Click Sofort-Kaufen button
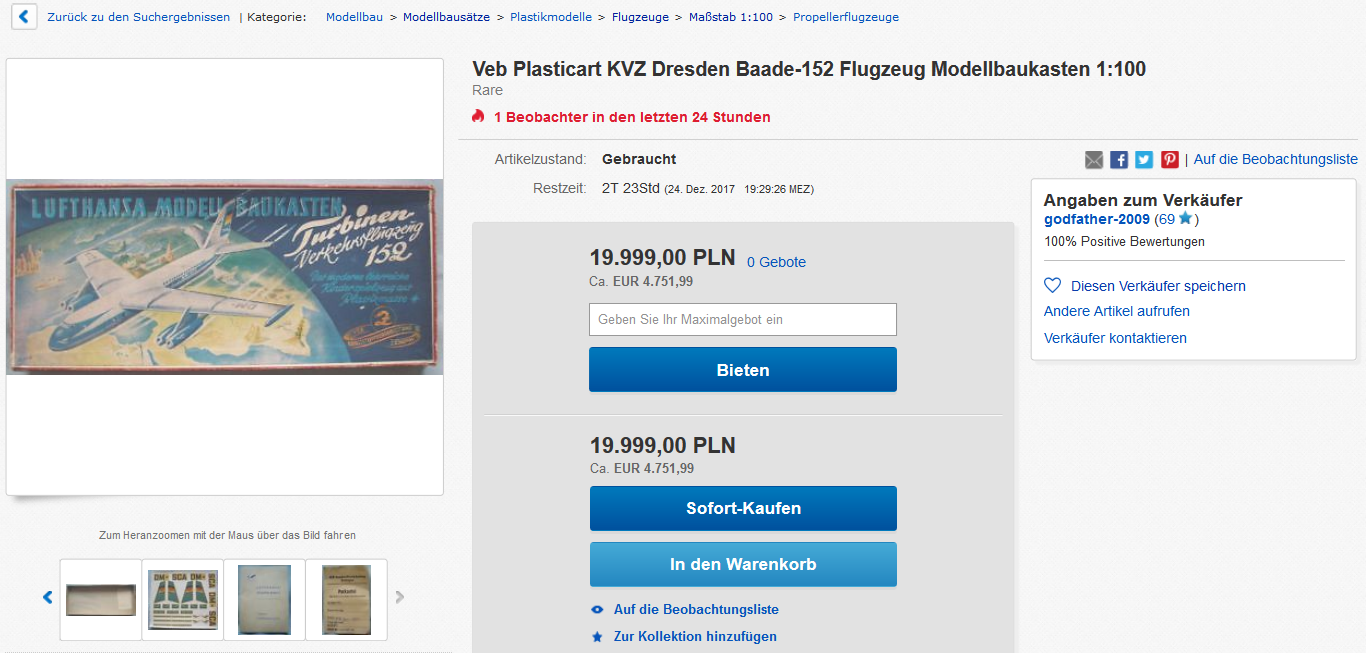1366x653 pixels. click(743, 508)
